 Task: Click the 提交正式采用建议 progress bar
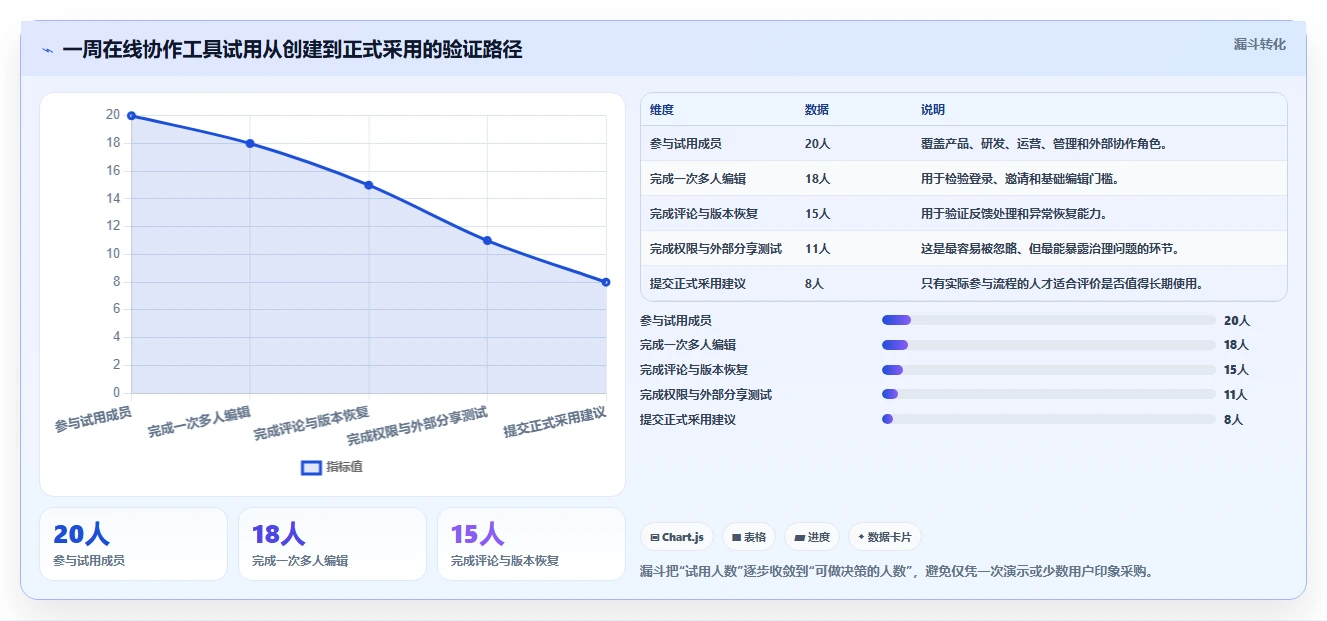1048,420
